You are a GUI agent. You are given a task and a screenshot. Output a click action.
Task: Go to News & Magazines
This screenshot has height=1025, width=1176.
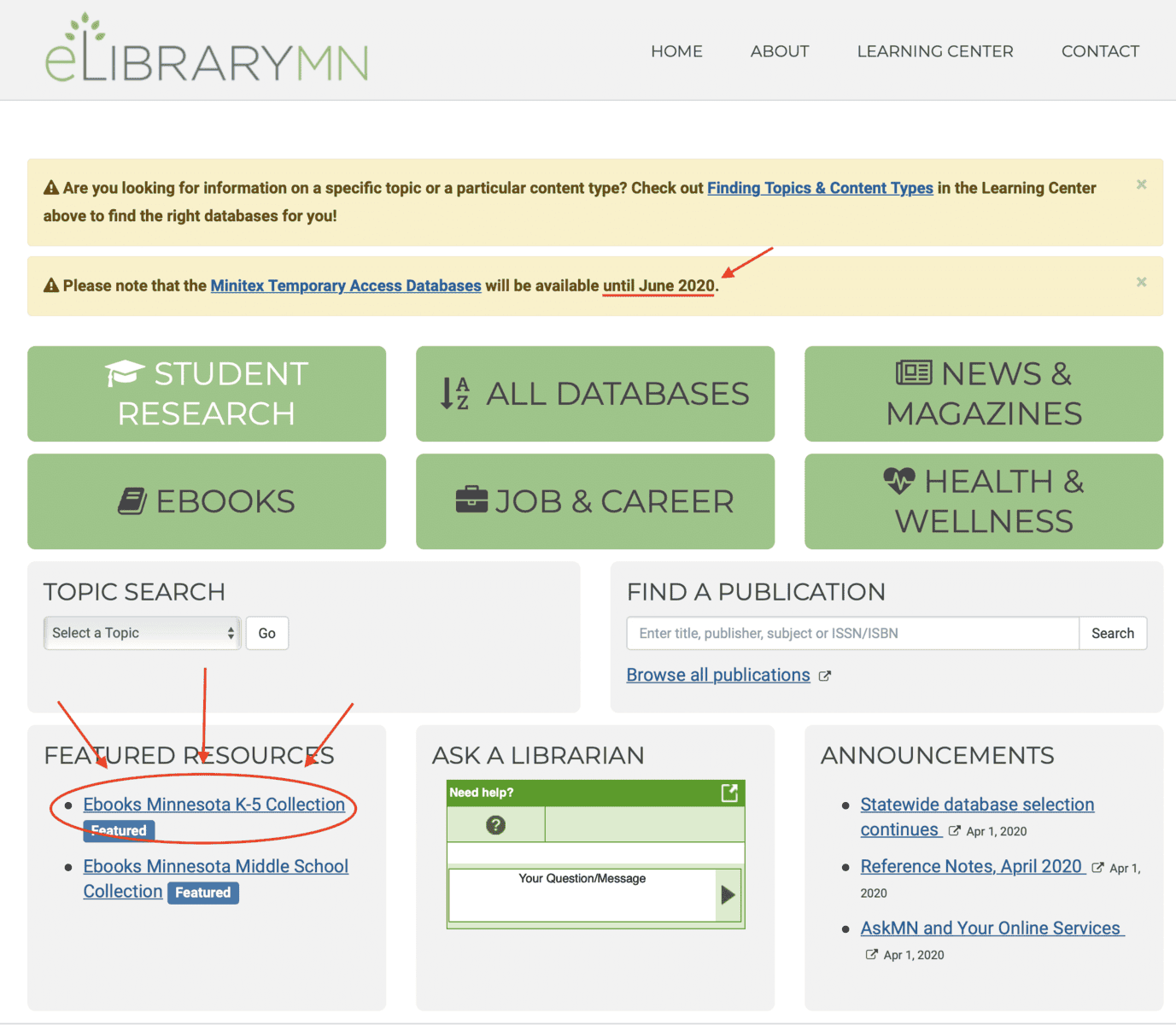[x=984, y=394]
